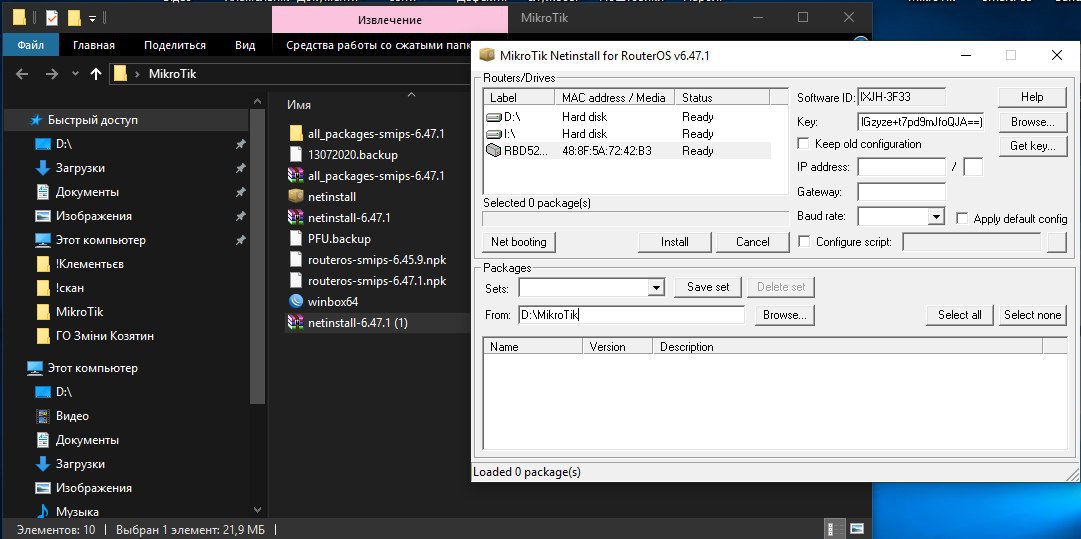This screenshot has height=539, width=1081.
Task: Sort by Имя column header
Action: tap(299, 105)
